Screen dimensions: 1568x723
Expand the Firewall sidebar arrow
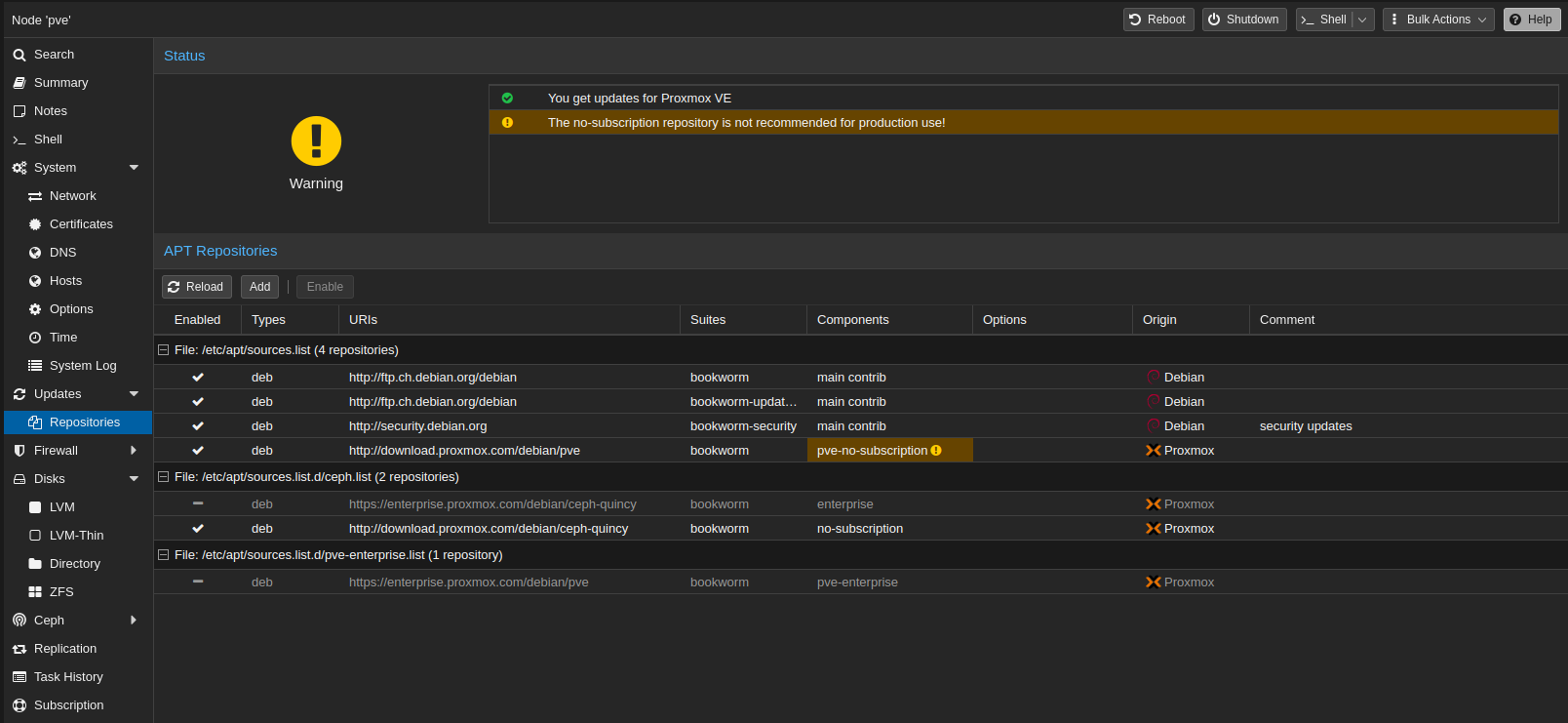click(134, 451)
